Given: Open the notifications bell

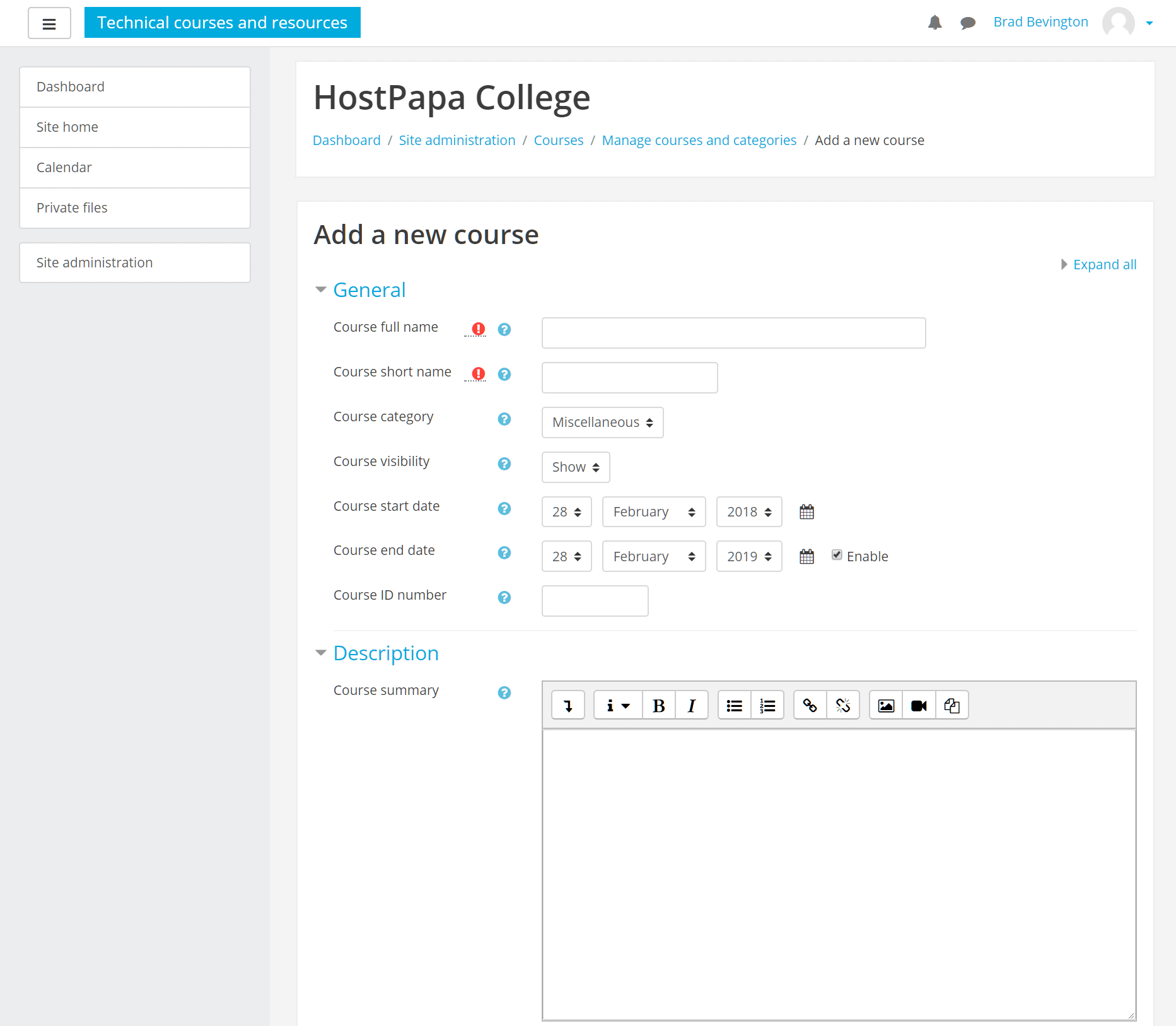Looking at the screenshot, I should click(x=934, y=23).
